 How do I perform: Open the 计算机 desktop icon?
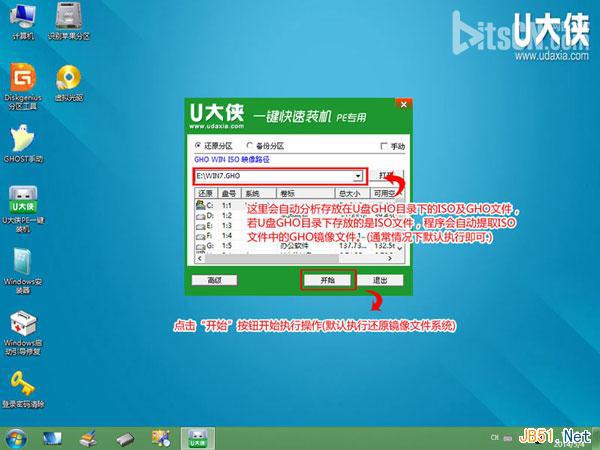click(x=23, y=21)
